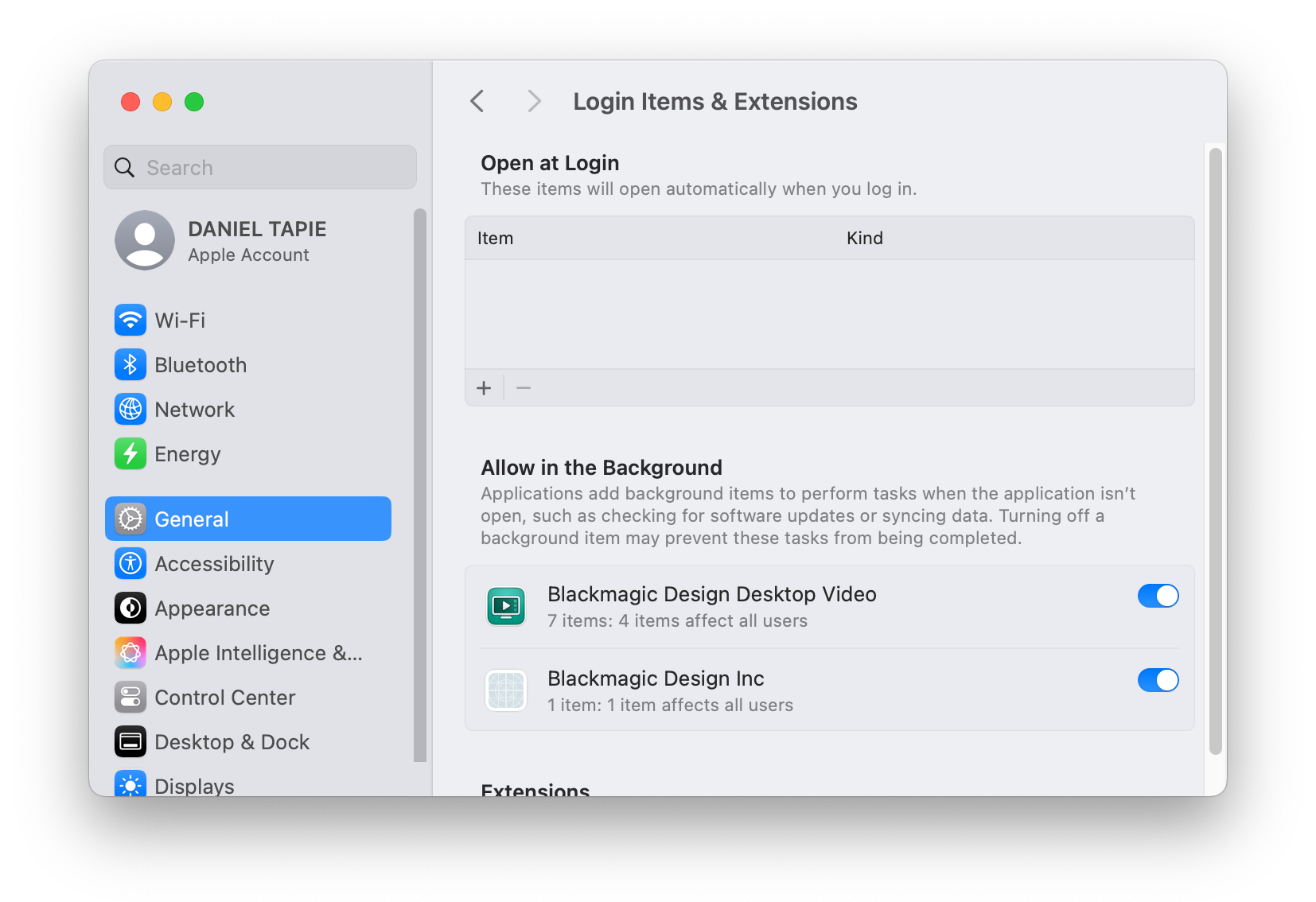
Task: Click the Displays sun icon
Action: (130, 784)
